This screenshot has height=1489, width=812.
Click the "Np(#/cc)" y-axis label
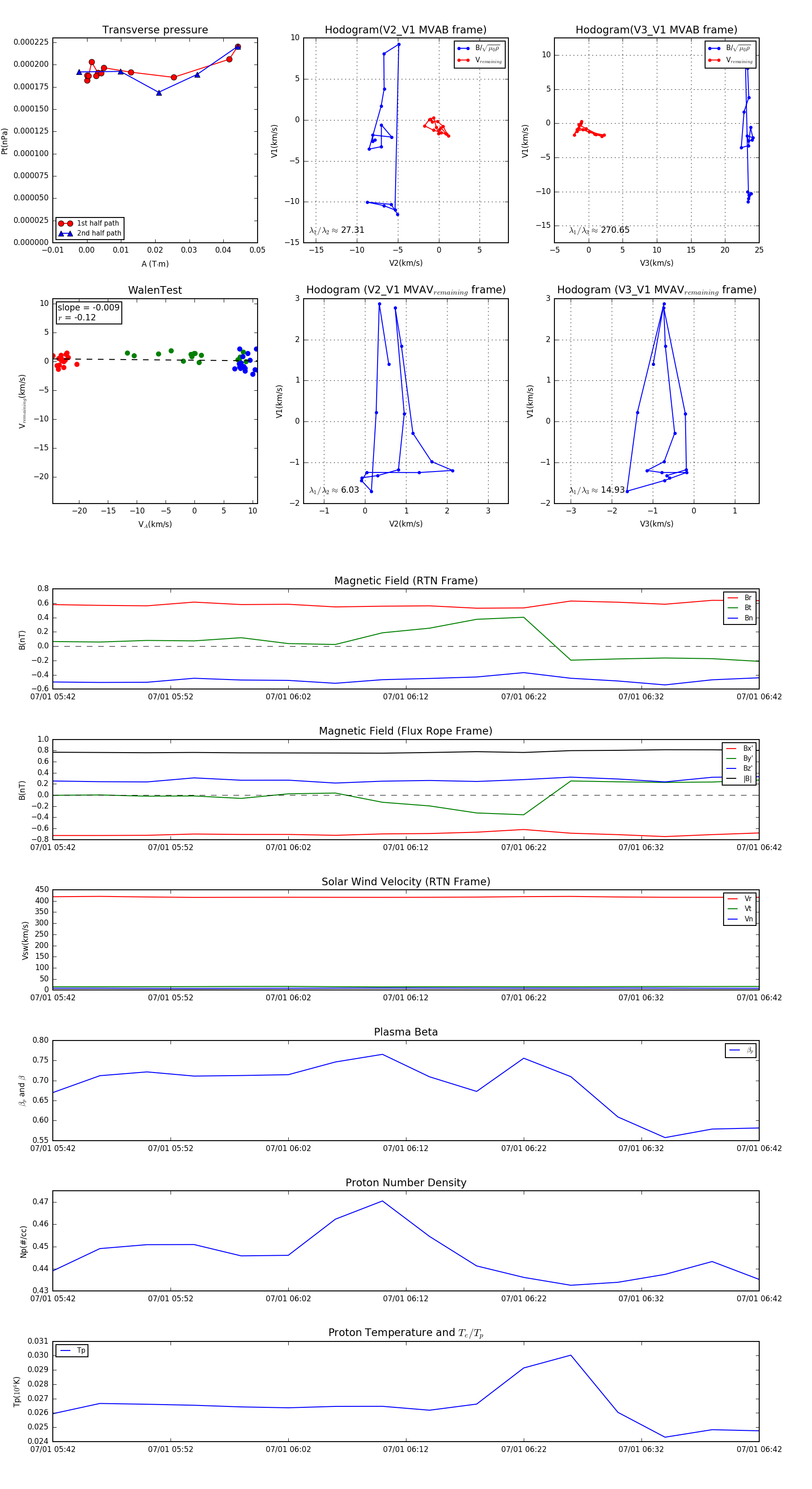click(24, 1241)
